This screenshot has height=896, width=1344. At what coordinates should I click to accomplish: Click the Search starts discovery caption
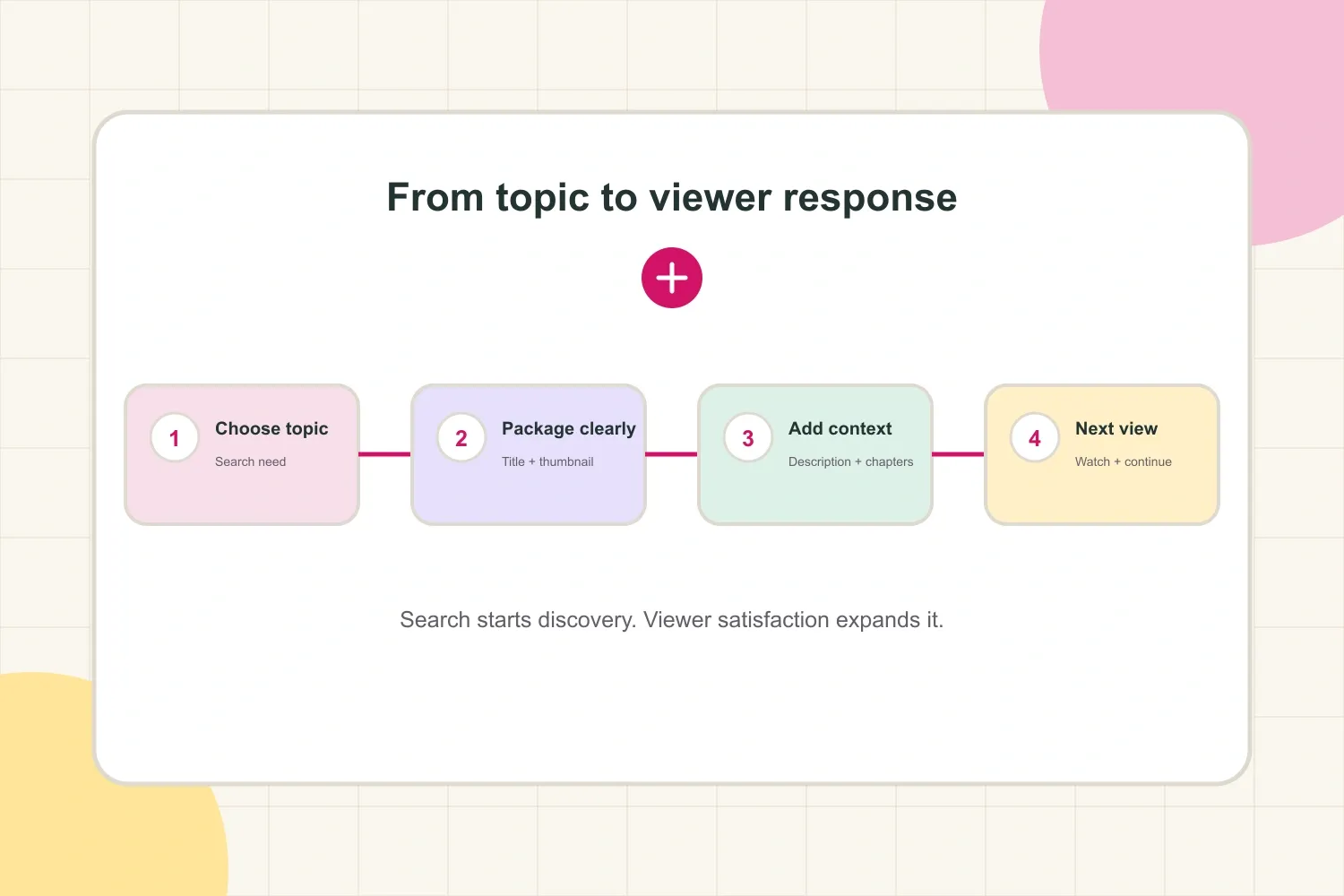pos(672,620)
